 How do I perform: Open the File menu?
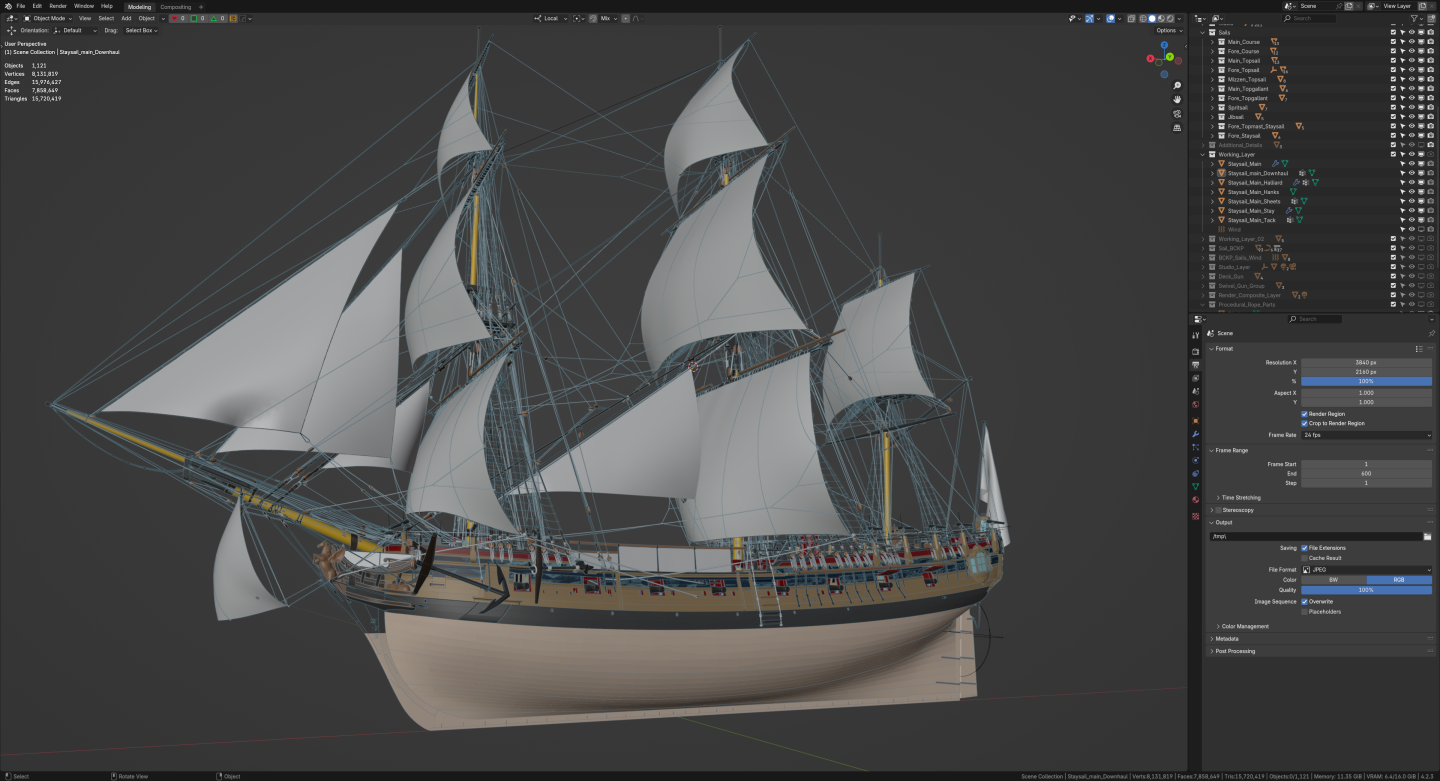pos(20,6)
